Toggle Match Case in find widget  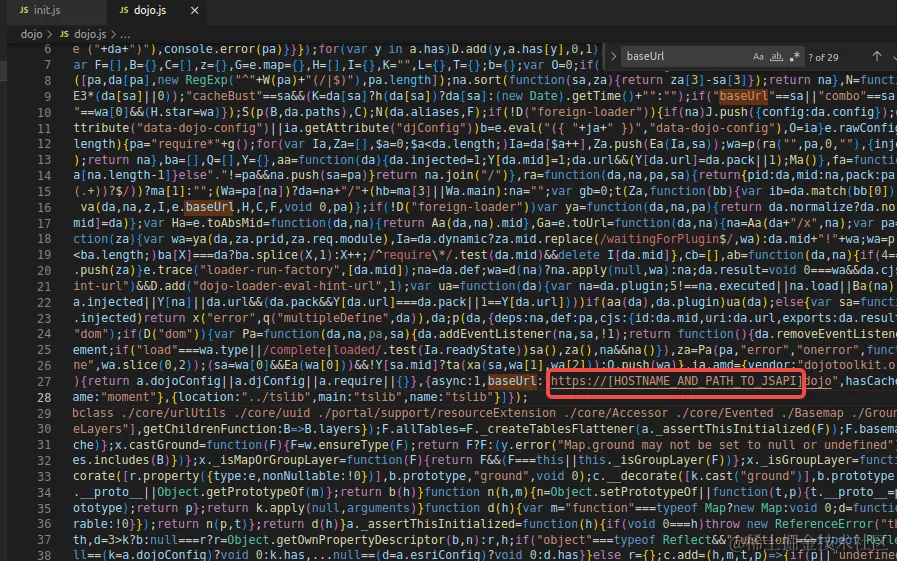758,57
